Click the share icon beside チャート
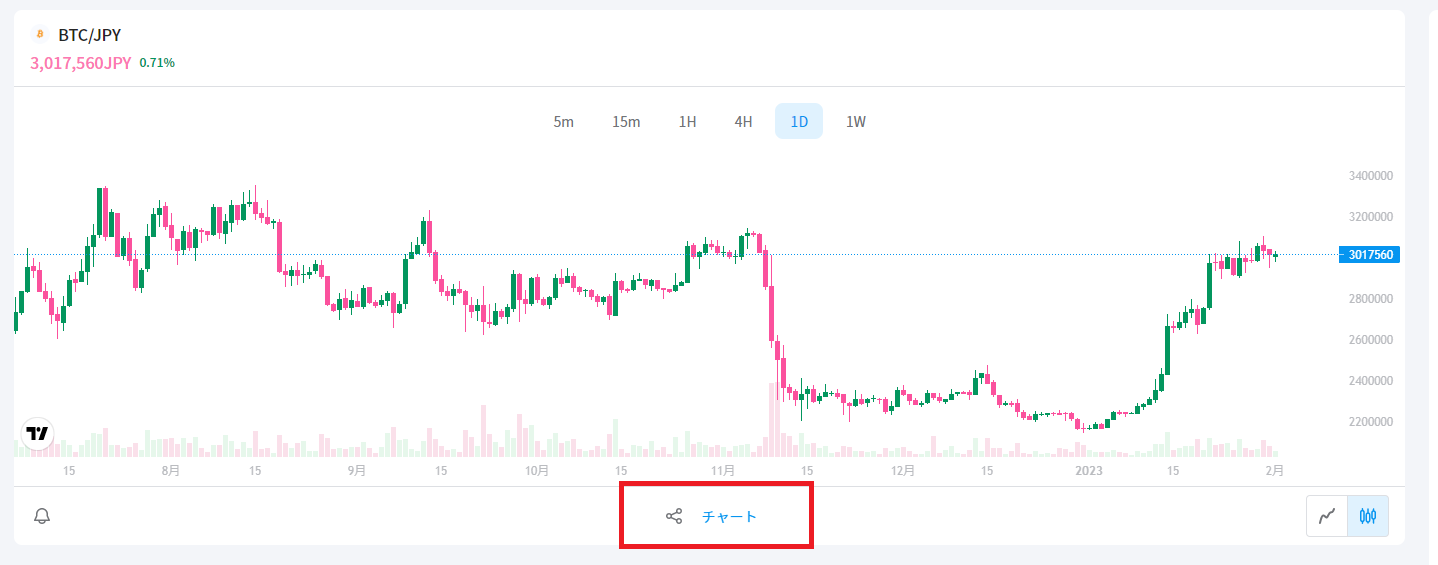1438x565 pixels. 674,517
